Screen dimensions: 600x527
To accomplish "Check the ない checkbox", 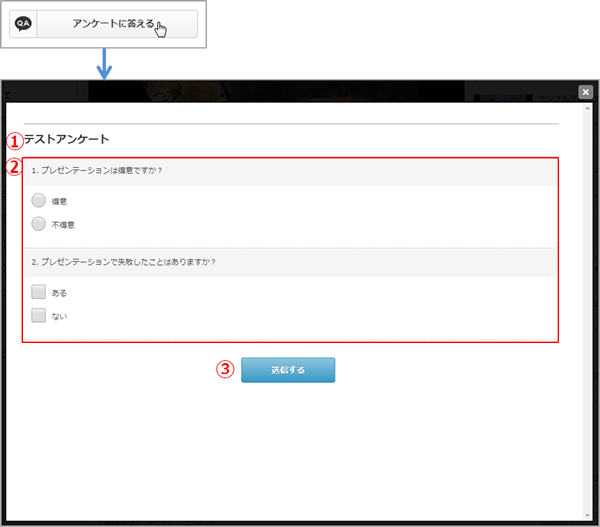I will (x=38, y=315).
